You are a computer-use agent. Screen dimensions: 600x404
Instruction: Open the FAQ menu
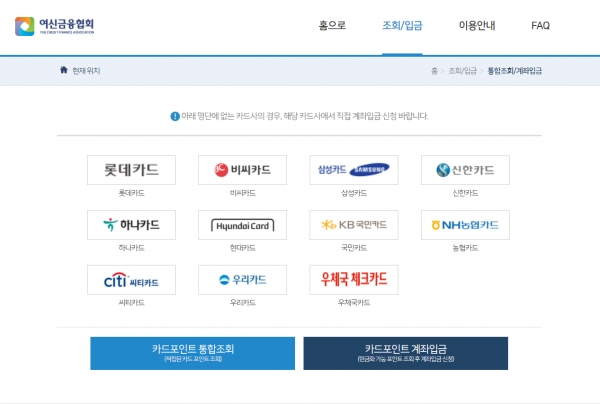coord(540,26)
